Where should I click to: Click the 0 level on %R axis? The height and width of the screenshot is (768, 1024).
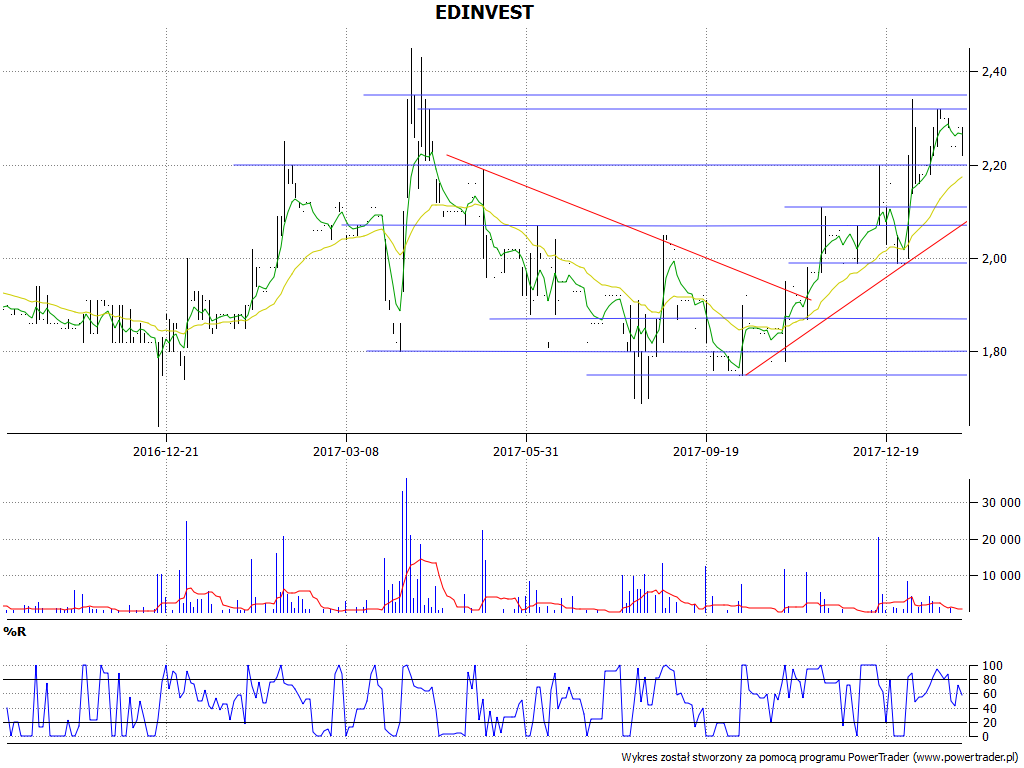coord(985,737)
